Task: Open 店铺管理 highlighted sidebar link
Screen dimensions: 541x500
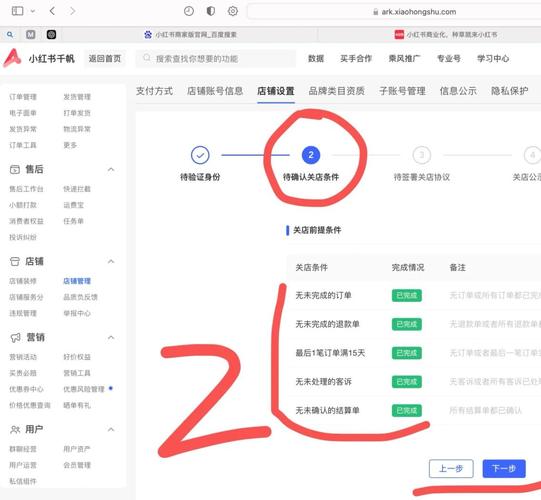Action: 77,281
